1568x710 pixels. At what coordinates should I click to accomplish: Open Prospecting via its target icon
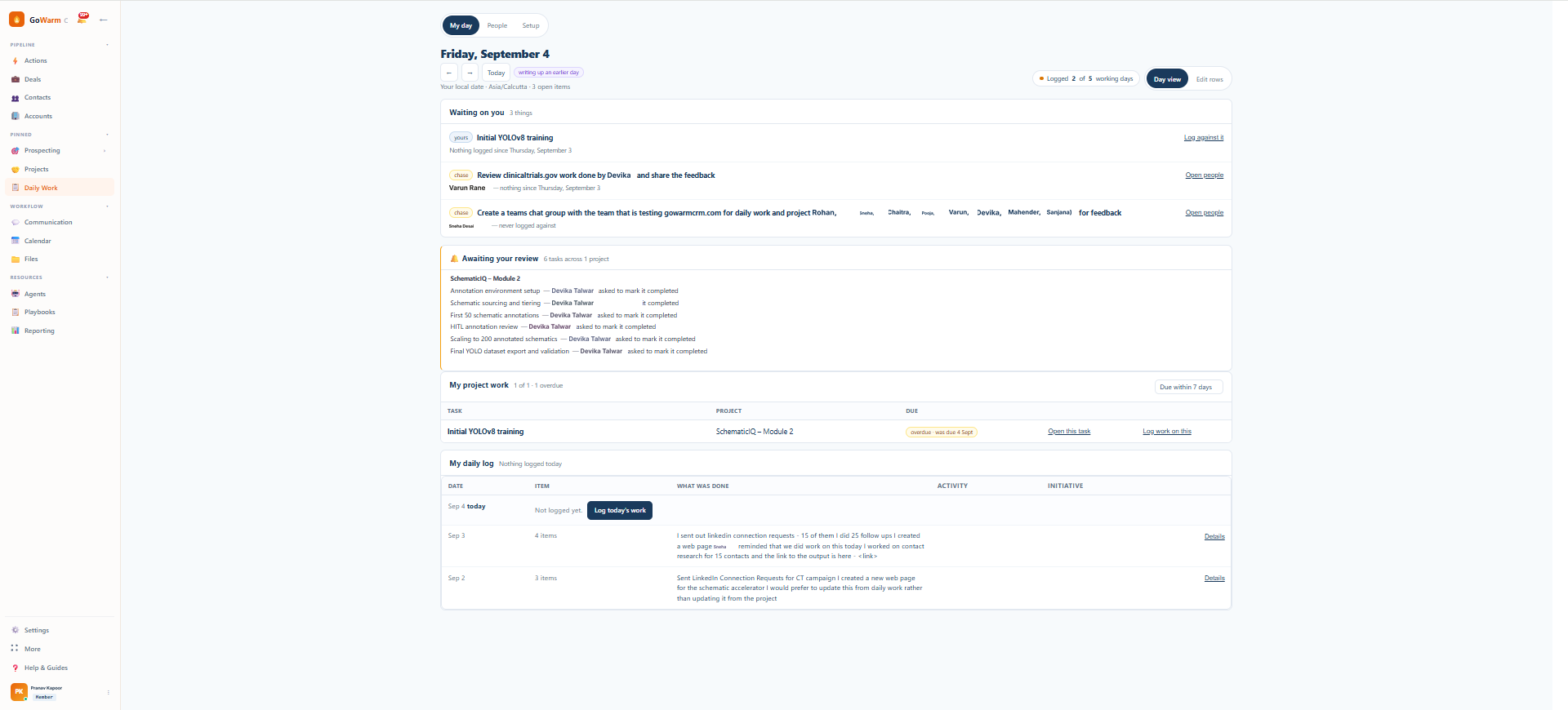pos(15,151)
